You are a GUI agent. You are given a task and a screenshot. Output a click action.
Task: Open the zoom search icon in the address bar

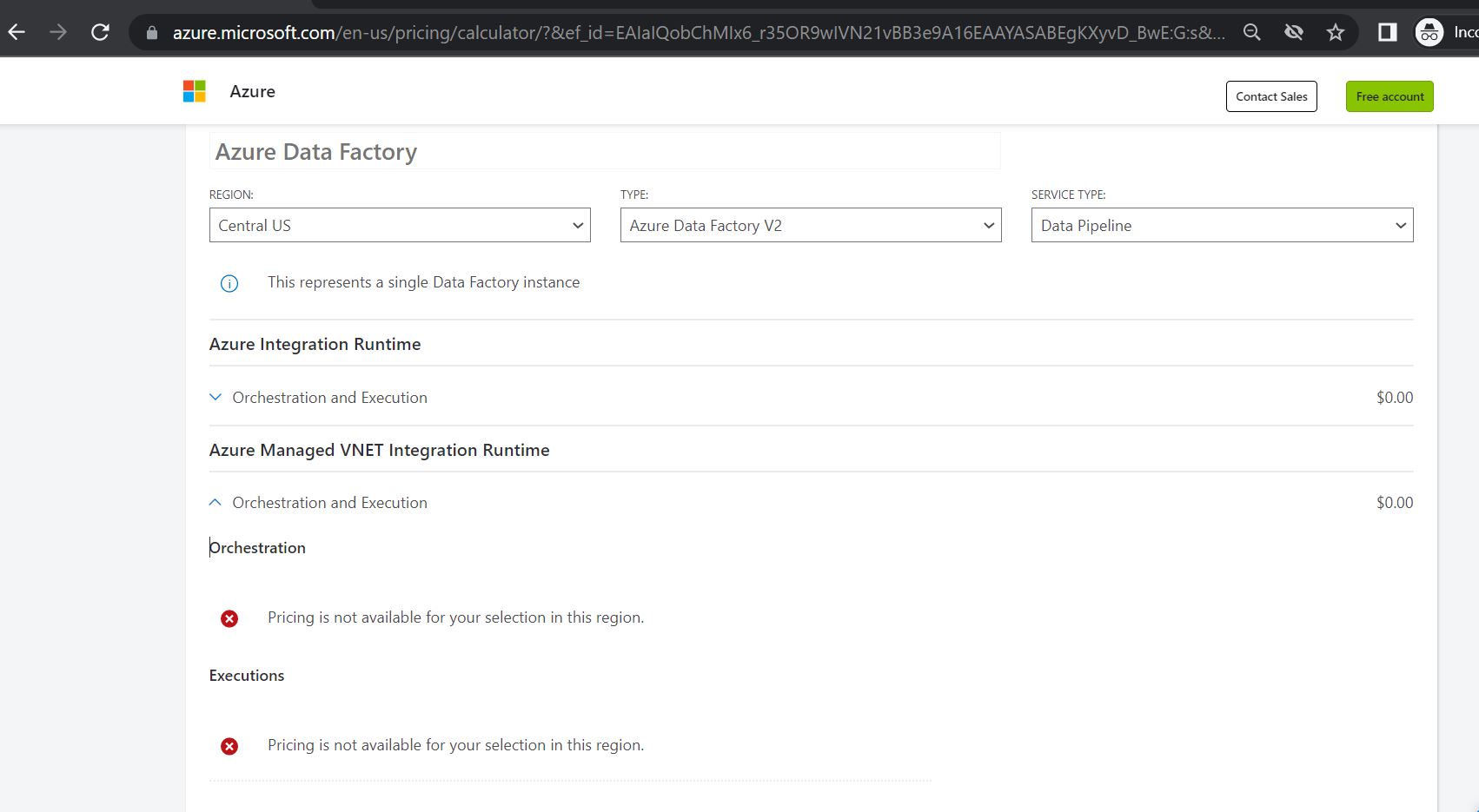point(1251,31)
